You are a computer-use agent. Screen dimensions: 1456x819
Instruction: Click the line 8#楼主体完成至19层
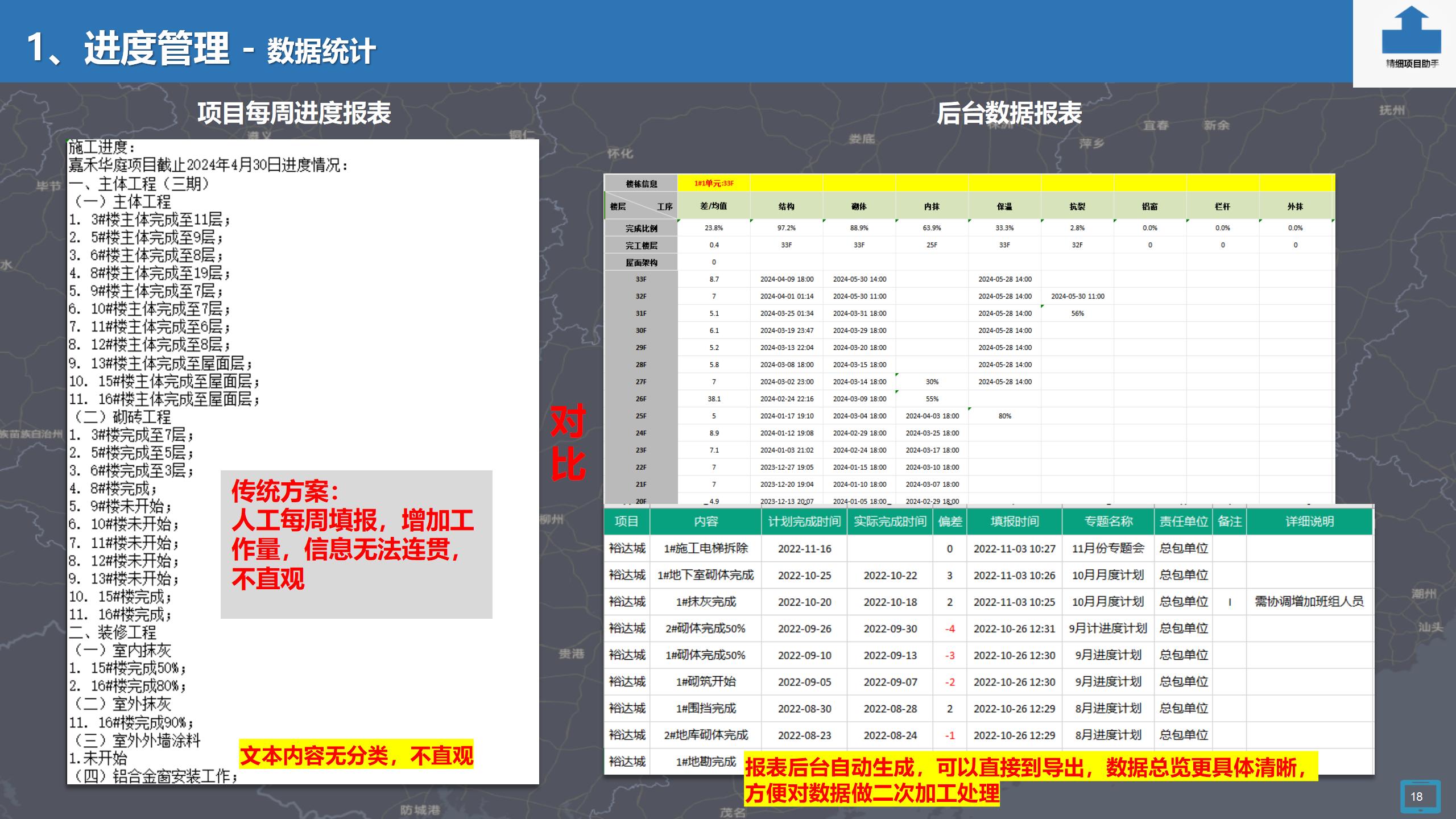click(x=150, y=273)
